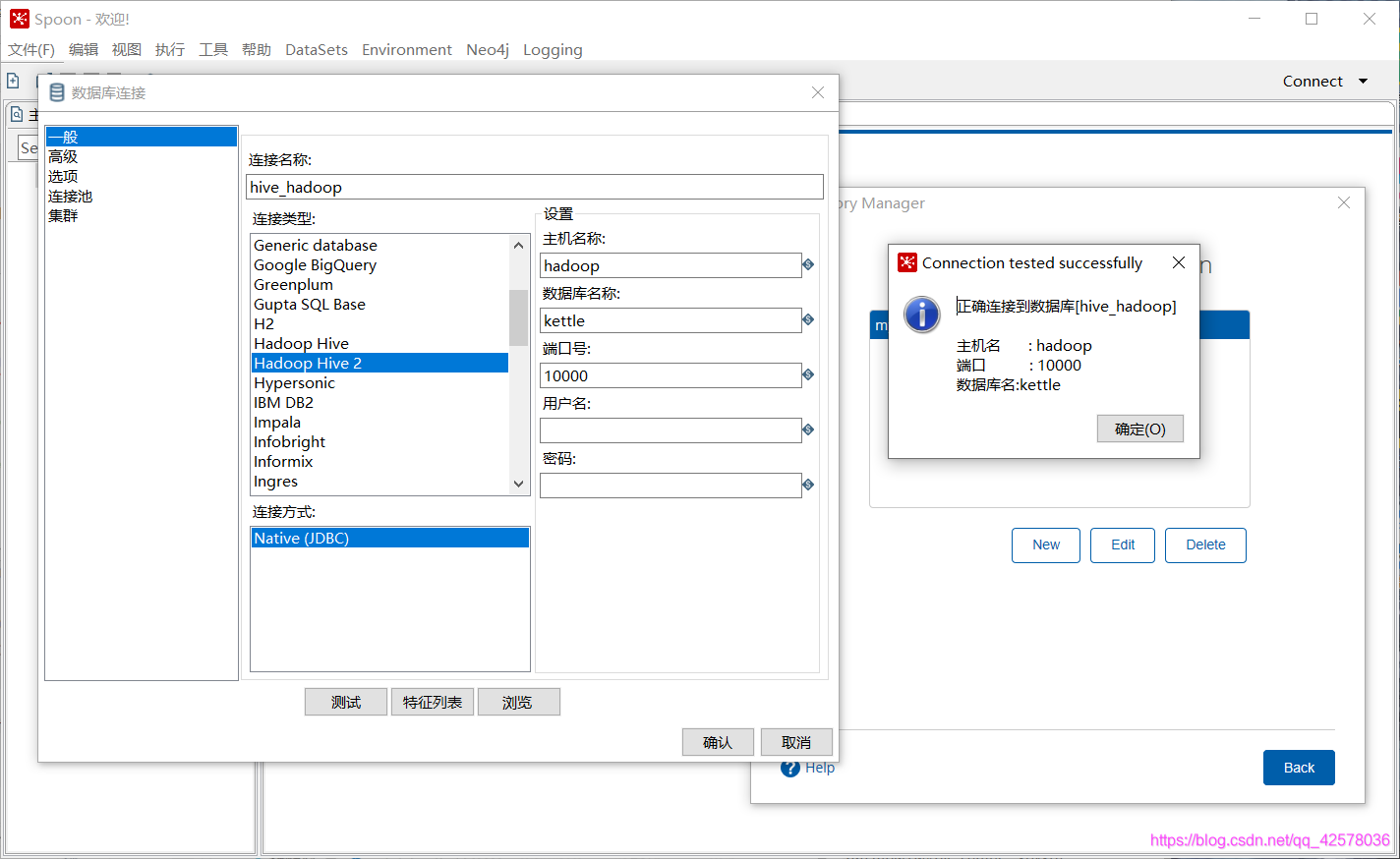Screen dimensions: 1400x859
Task: Select Infobright connection type
Action: tap(380, 441)
